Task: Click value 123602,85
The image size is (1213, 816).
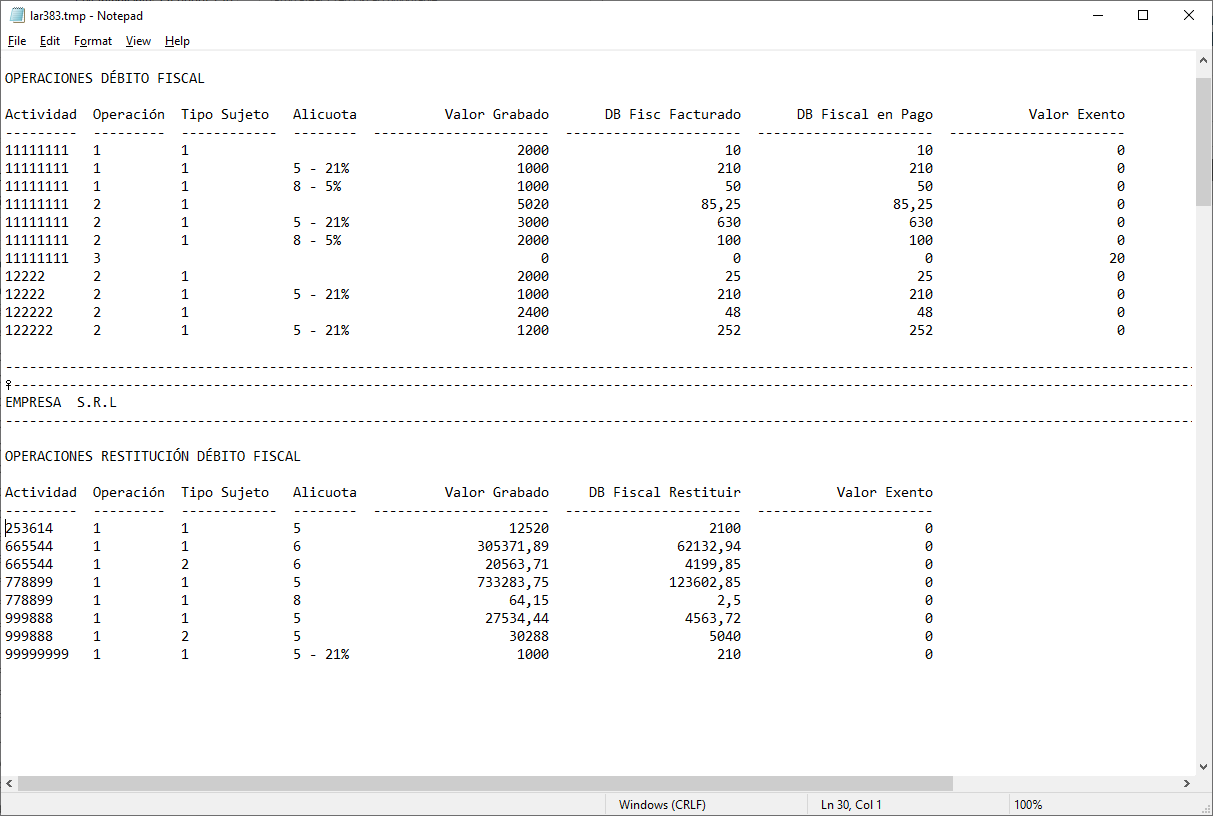Action: click(x=705, y=582)
